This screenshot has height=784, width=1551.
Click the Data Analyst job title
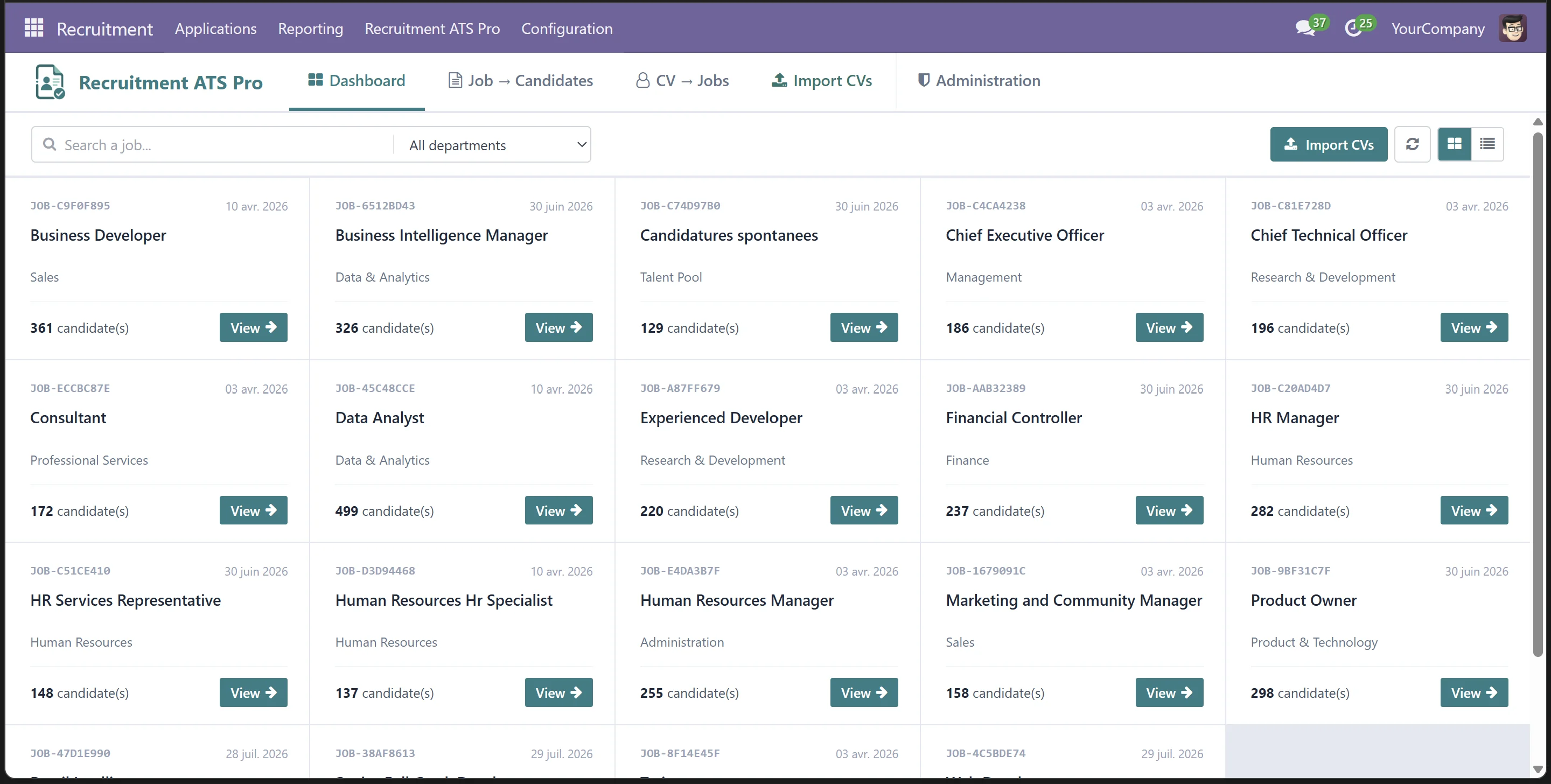click(x=379, y=418)
